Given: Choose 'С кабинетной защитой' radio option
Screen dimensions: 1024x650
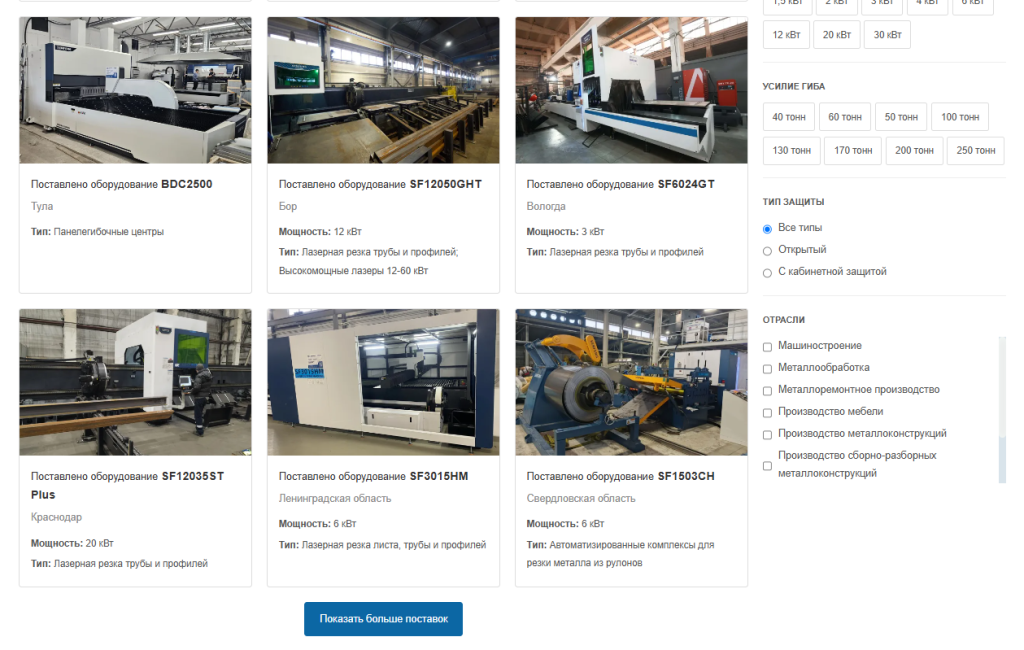Looking at the screenshot, I should click(x=767, y=273).
